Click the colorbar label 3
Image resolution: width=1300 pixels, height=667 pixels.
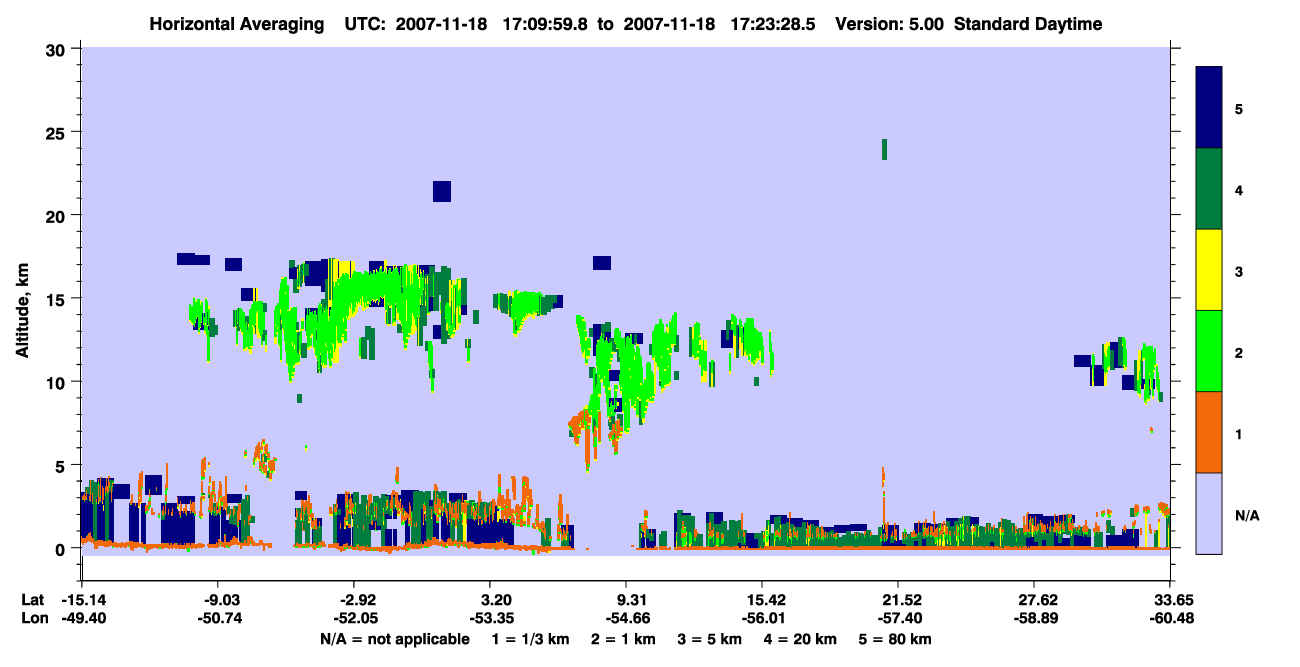(1239, 270)
